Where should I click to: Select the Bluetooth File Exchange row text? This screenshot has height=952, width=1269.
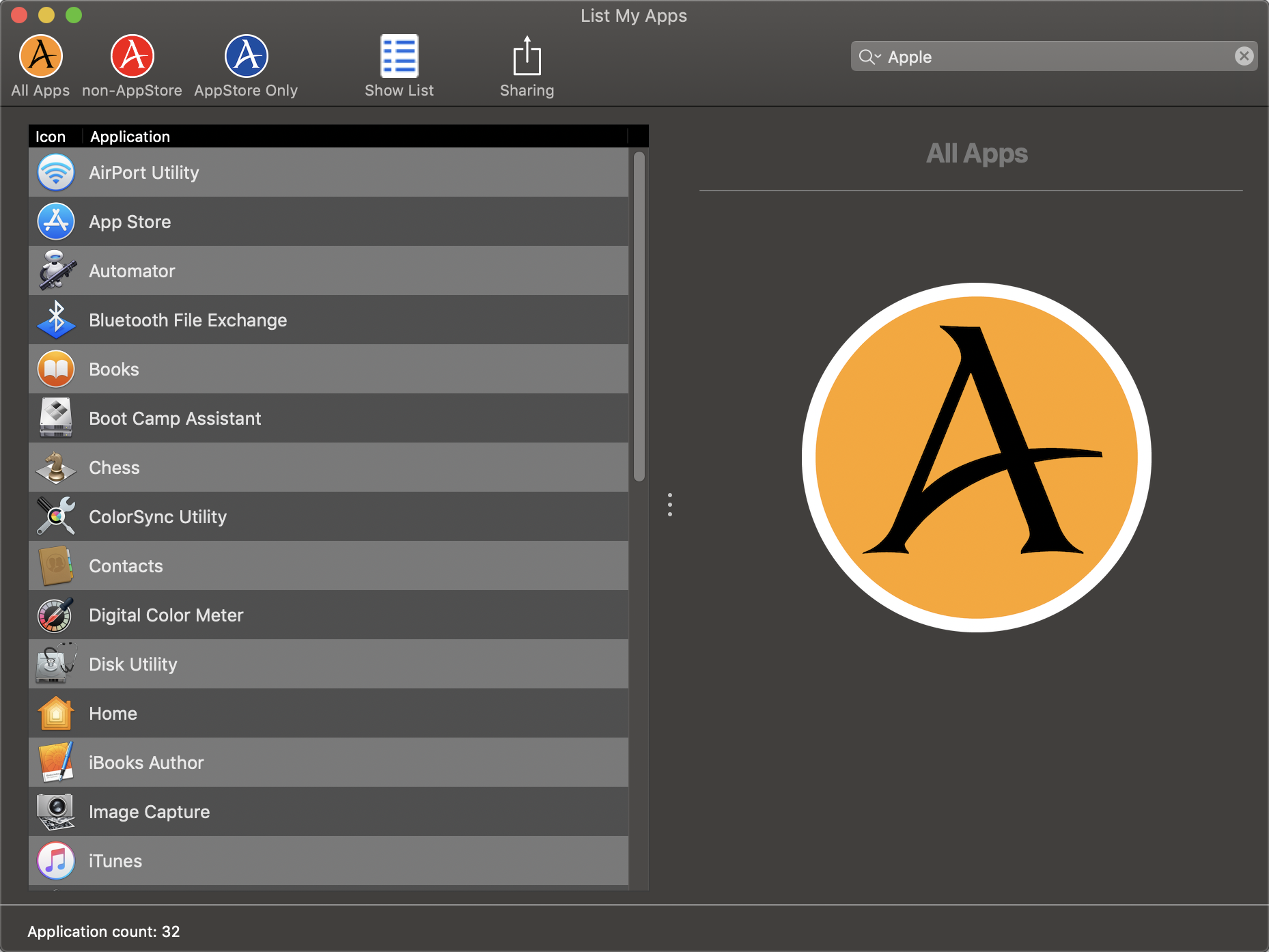[x=188, y=320]
